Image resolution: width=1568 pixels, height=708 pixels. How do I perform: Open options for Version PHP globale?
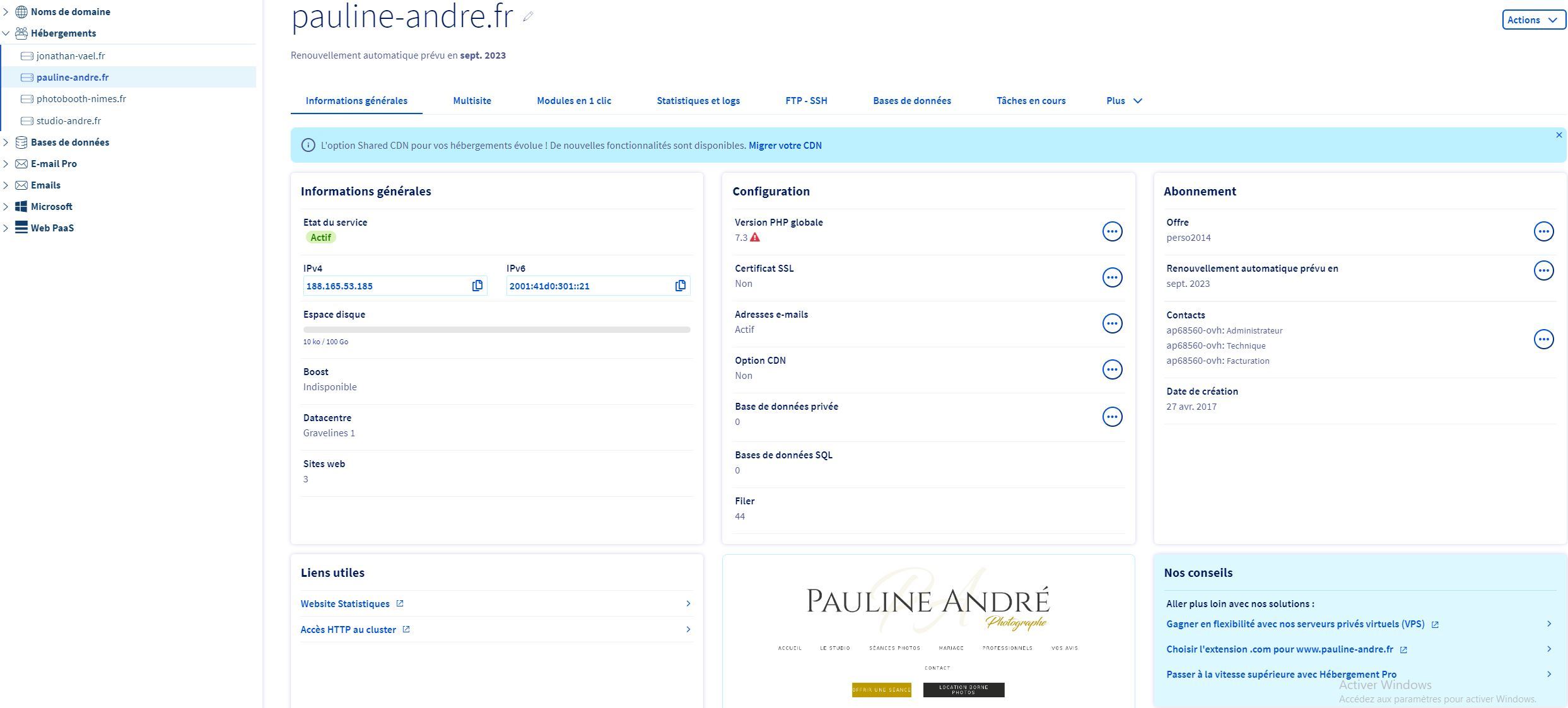click(1111, 231)
